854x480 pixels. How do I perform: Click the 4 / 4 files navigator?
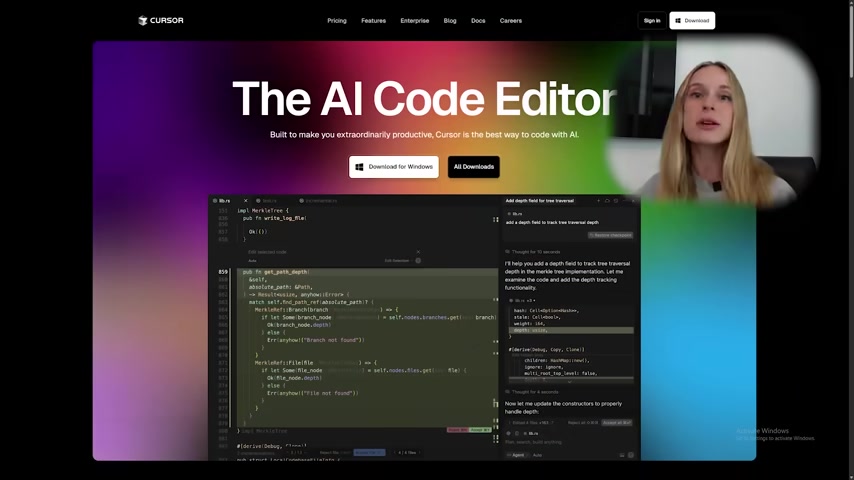(x=407, y=452)
